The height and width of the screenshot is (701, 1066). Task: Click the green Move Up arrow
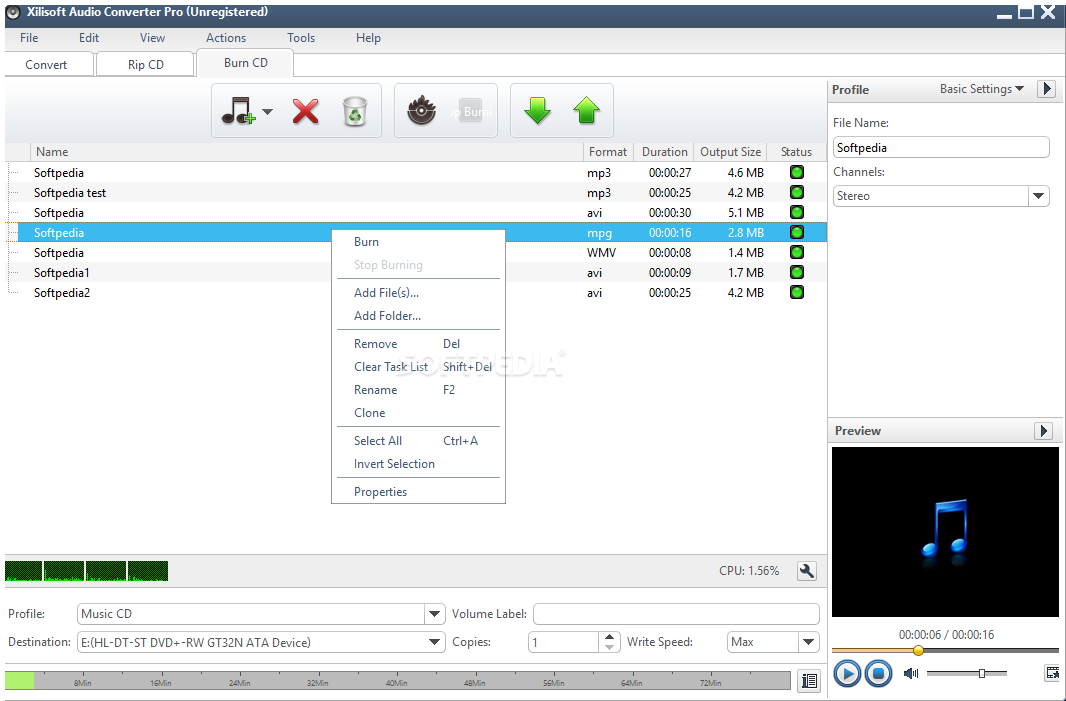click(x=586, y=111)
